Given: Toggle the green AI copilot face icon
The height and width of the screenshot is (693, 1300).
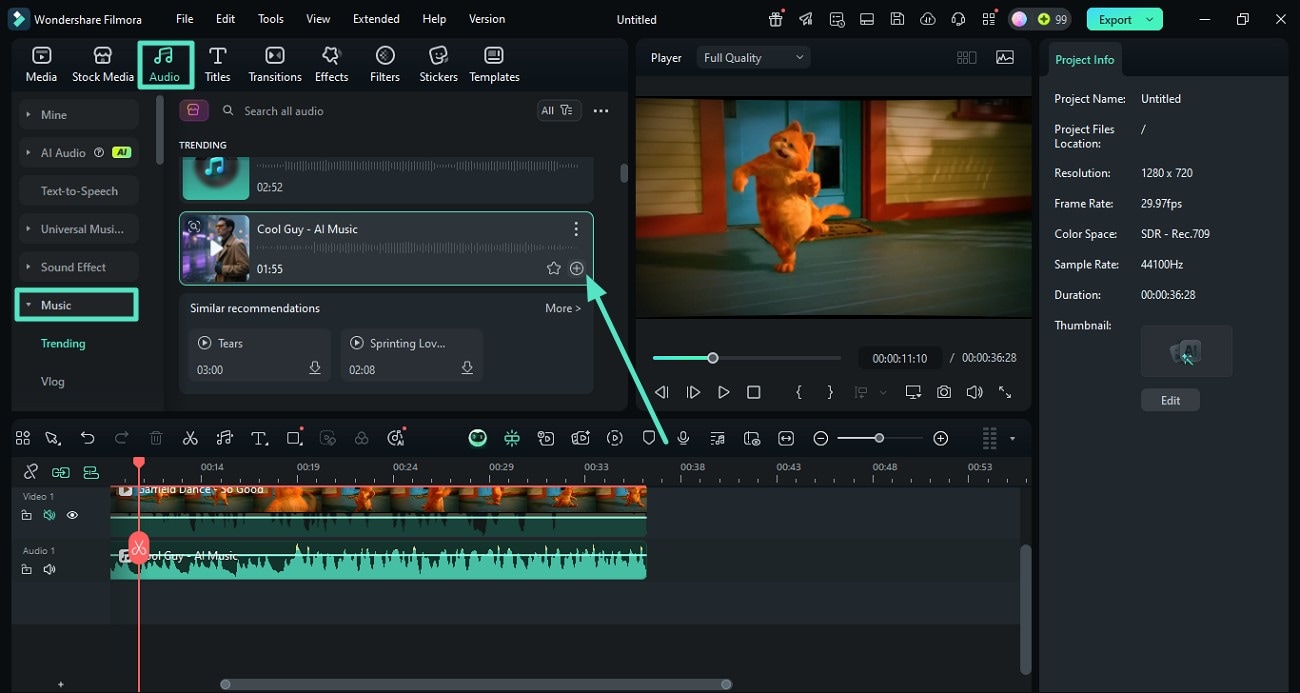Looking at the screenshot, I should tap(478, 438).
